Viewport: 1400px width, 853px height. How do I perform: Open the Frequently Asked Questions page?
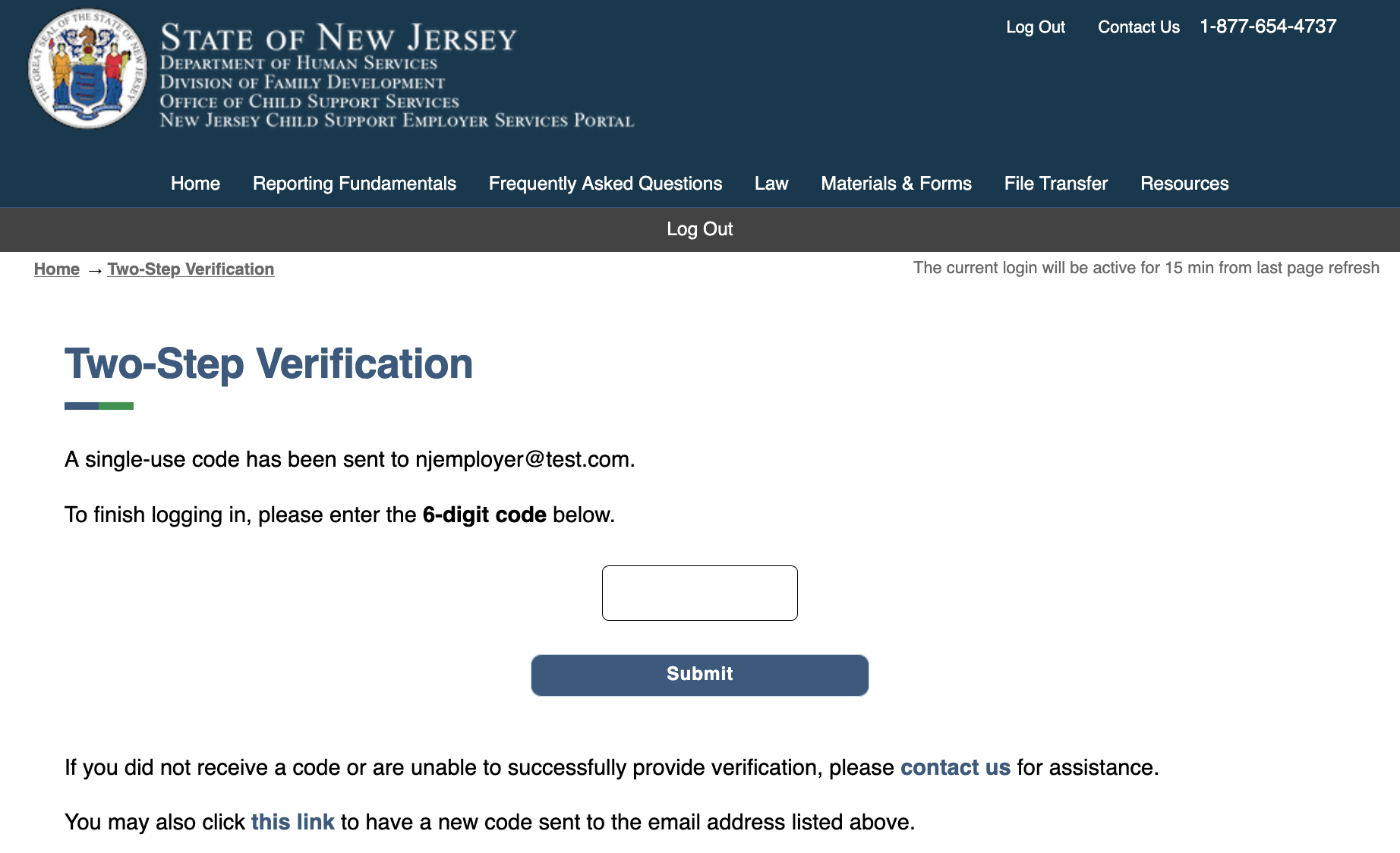click(605, 184)
